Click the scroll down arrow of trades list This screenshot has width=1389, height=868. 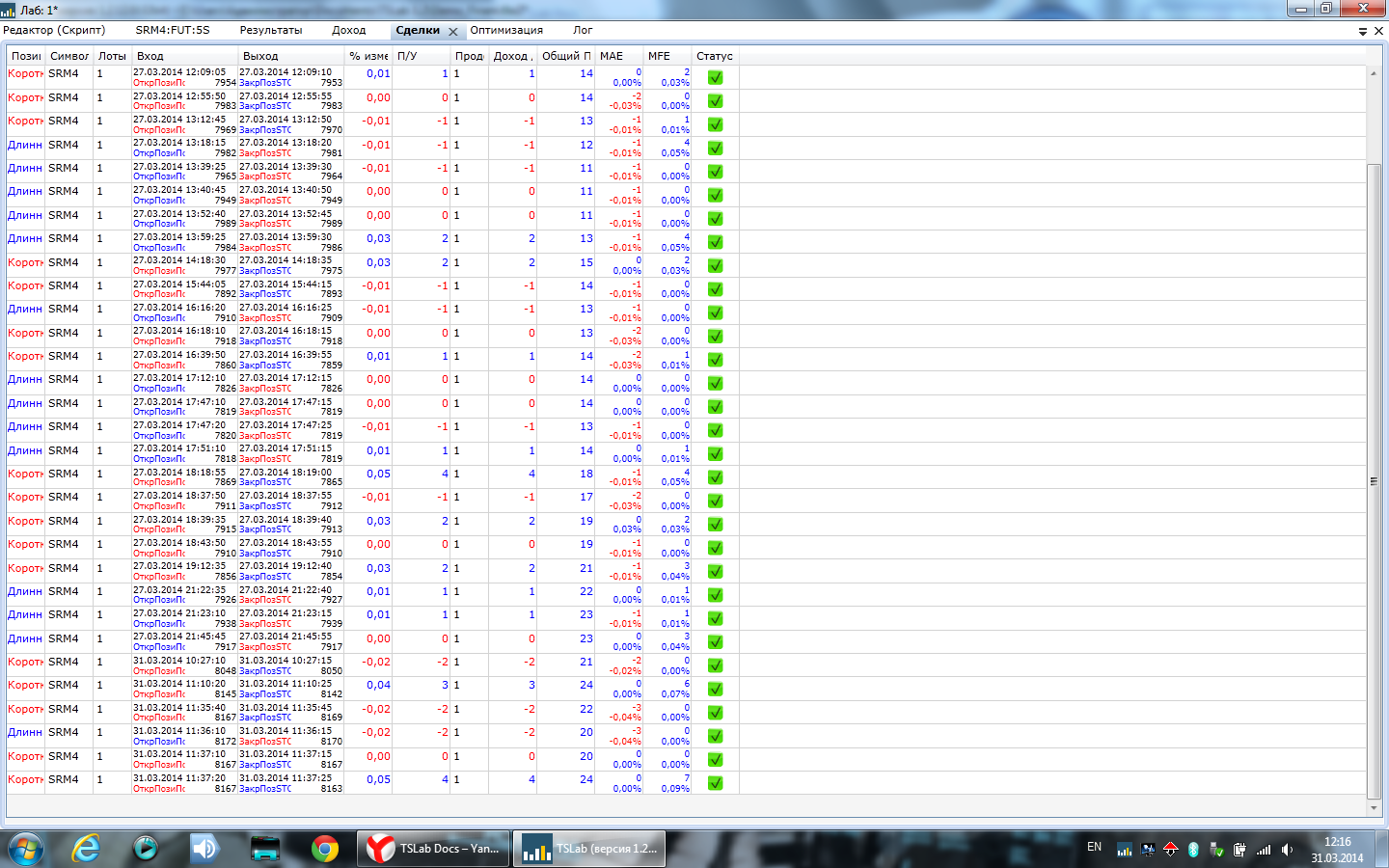1374,808
